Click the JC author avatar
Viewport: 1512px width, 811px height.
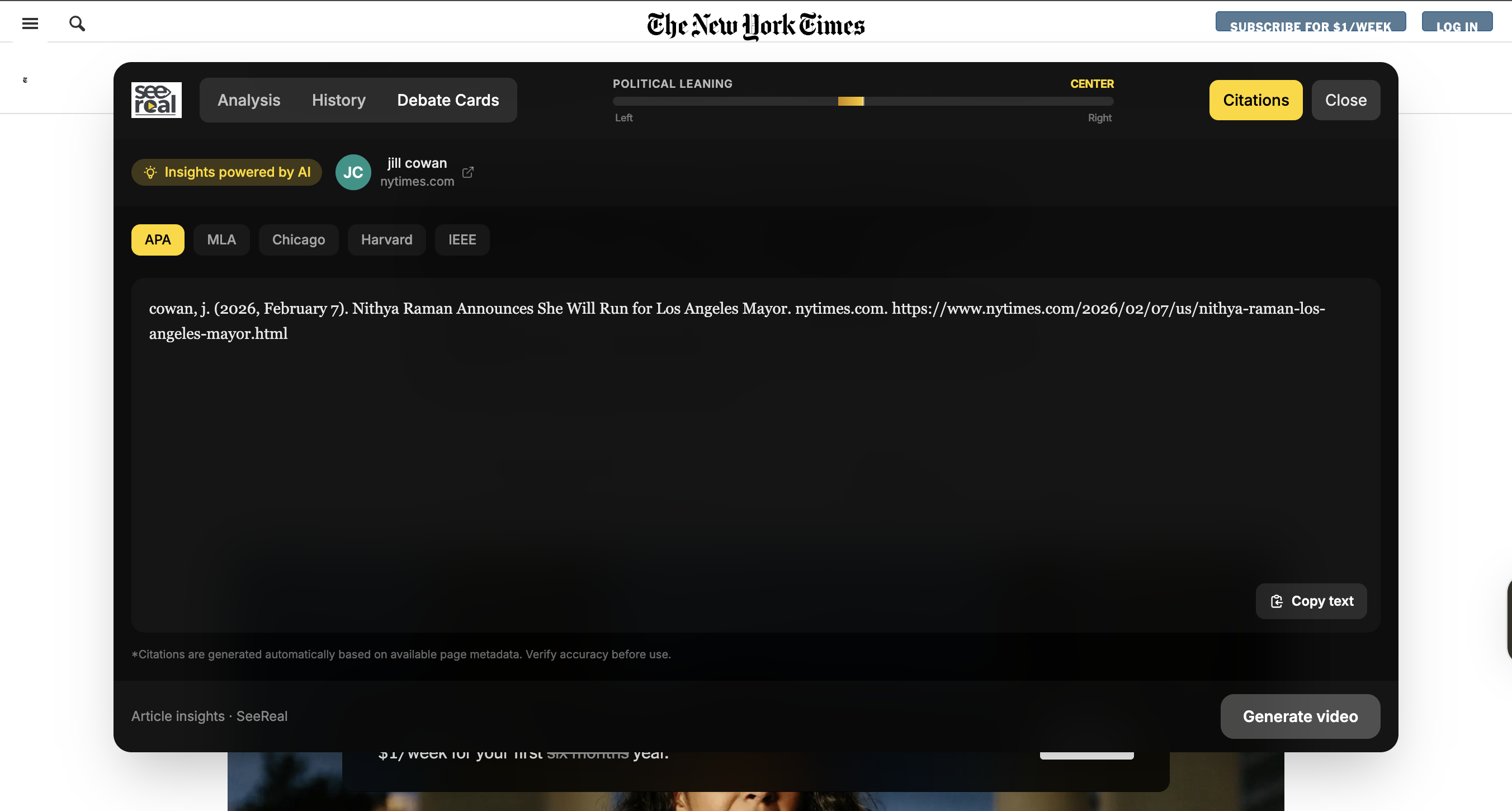(x=353, y=172)
